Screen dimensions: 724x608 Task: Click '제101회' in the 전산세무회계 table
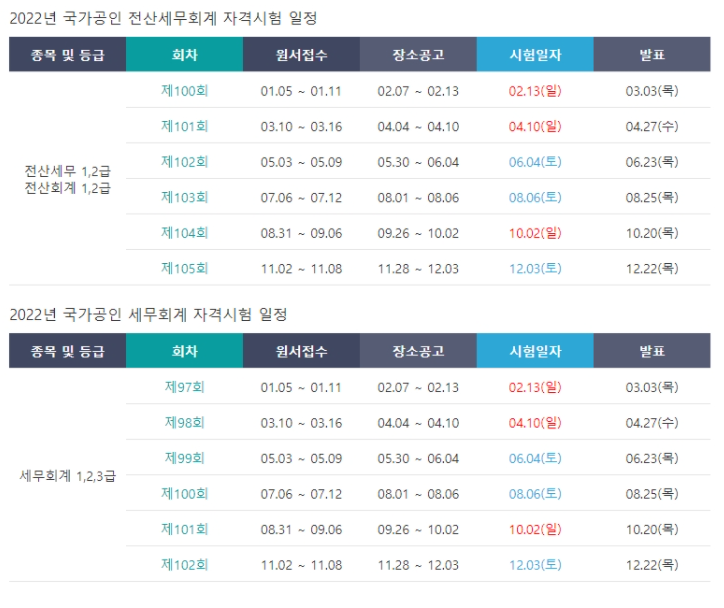[x=184, y=126]
